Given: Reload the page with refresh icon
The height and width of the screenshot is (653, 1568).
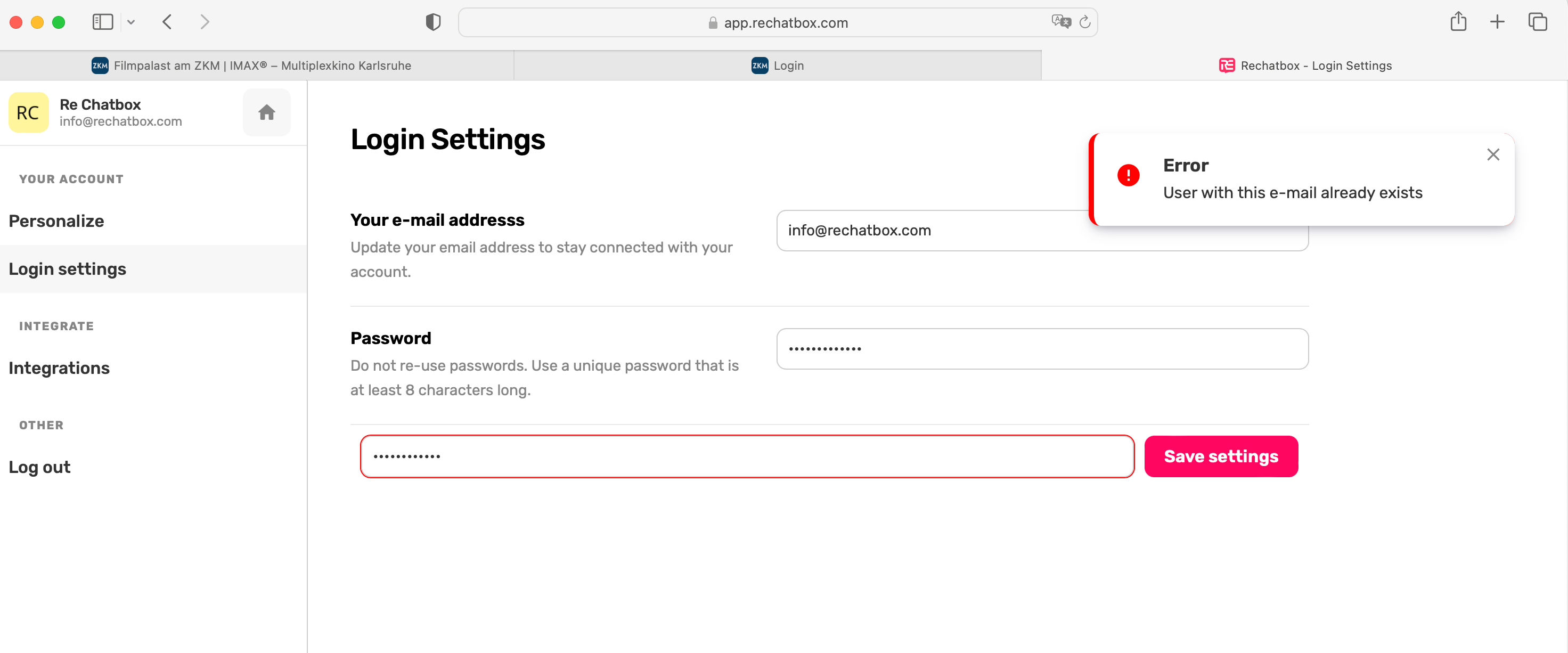Looking at the screenshot, I should coord(1085,22).
